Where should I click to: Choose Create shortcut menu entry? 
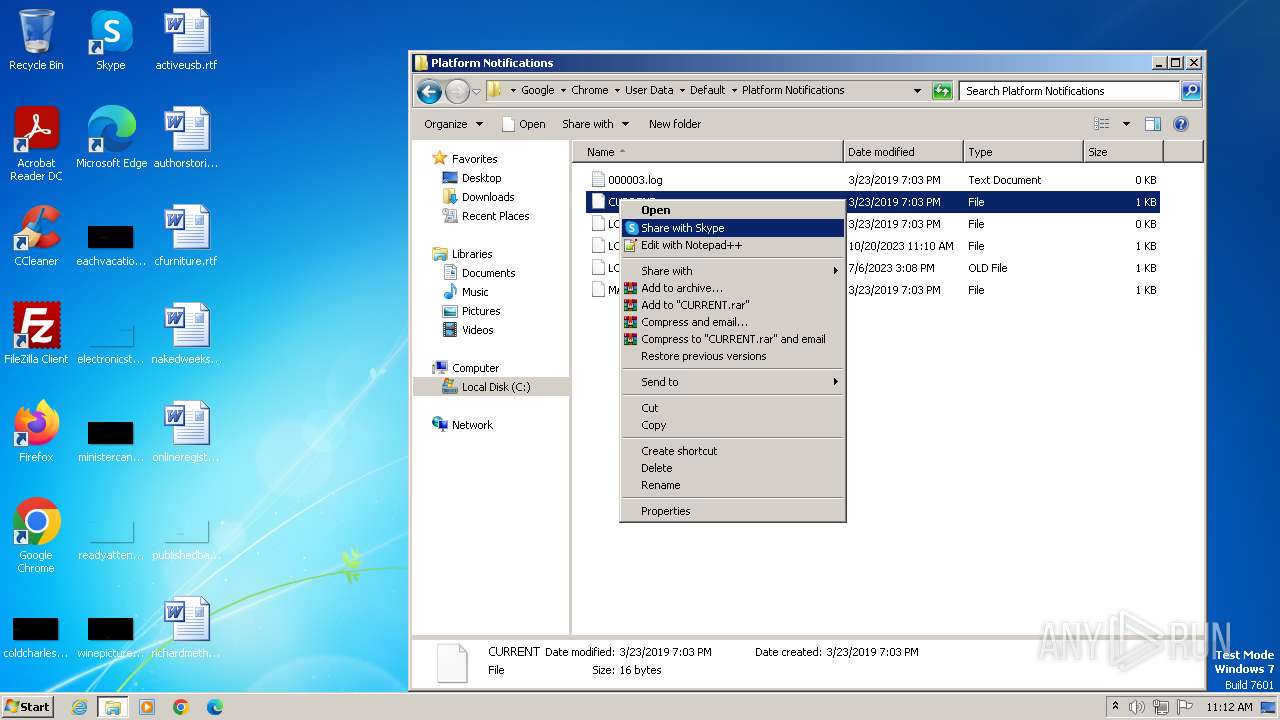(x=732, y=451)
